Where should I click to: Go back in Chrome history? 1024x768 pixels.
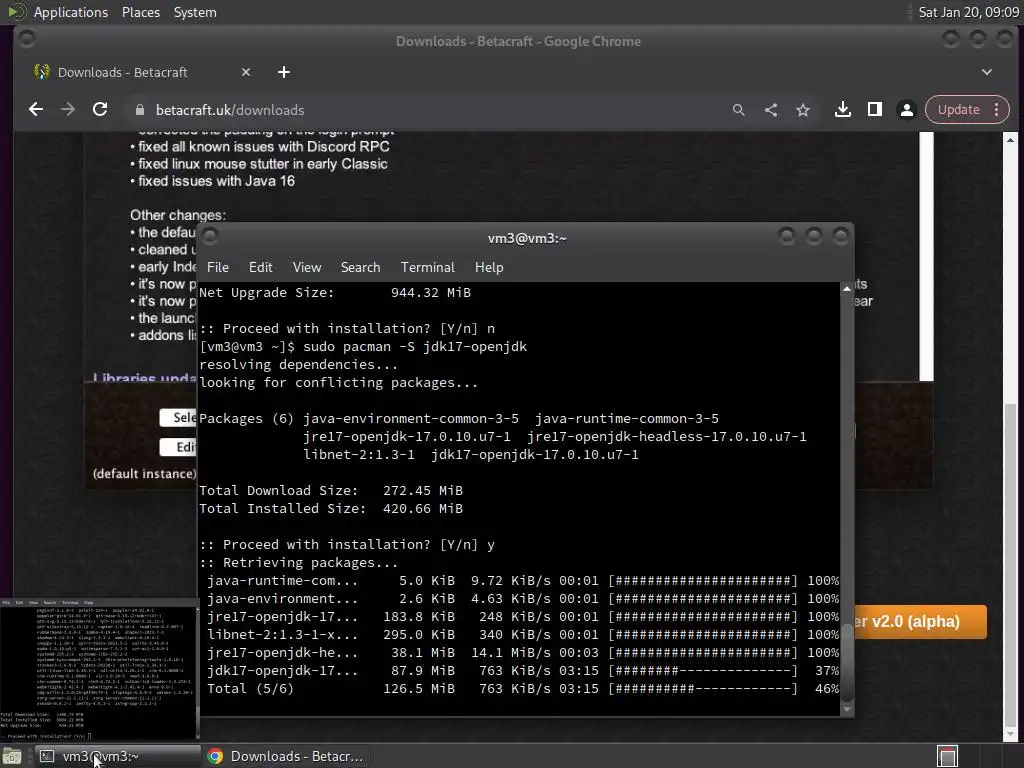tap(36, 110)
